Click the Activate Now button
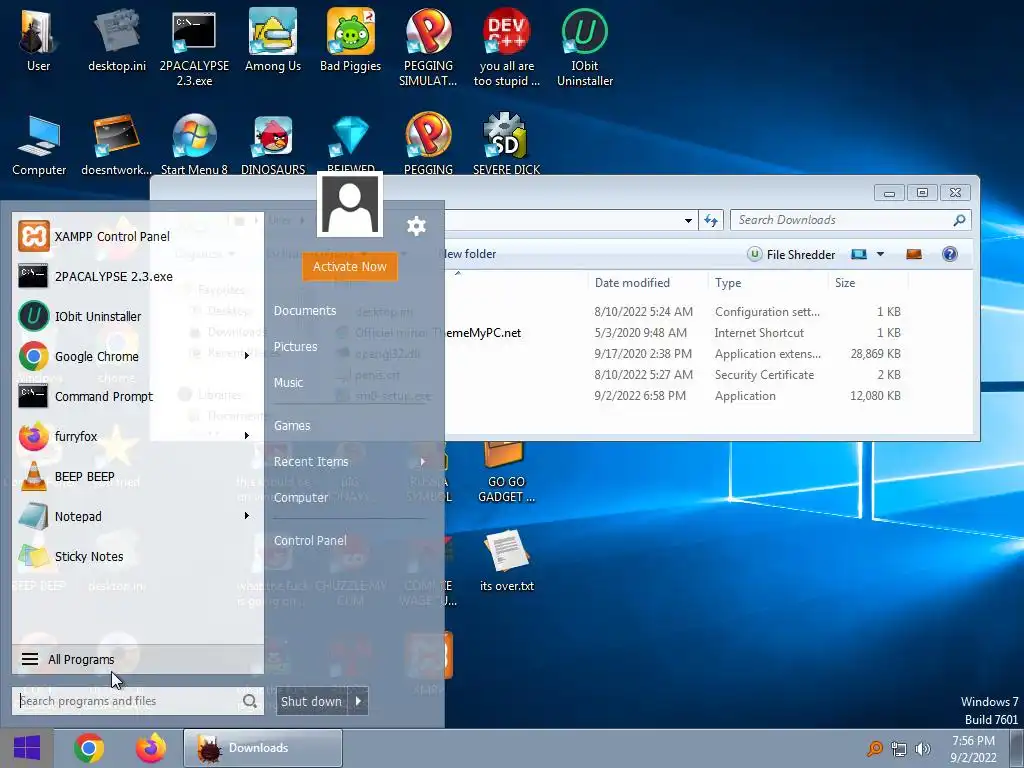This screenshot has width=1024, height=768. 350,266
